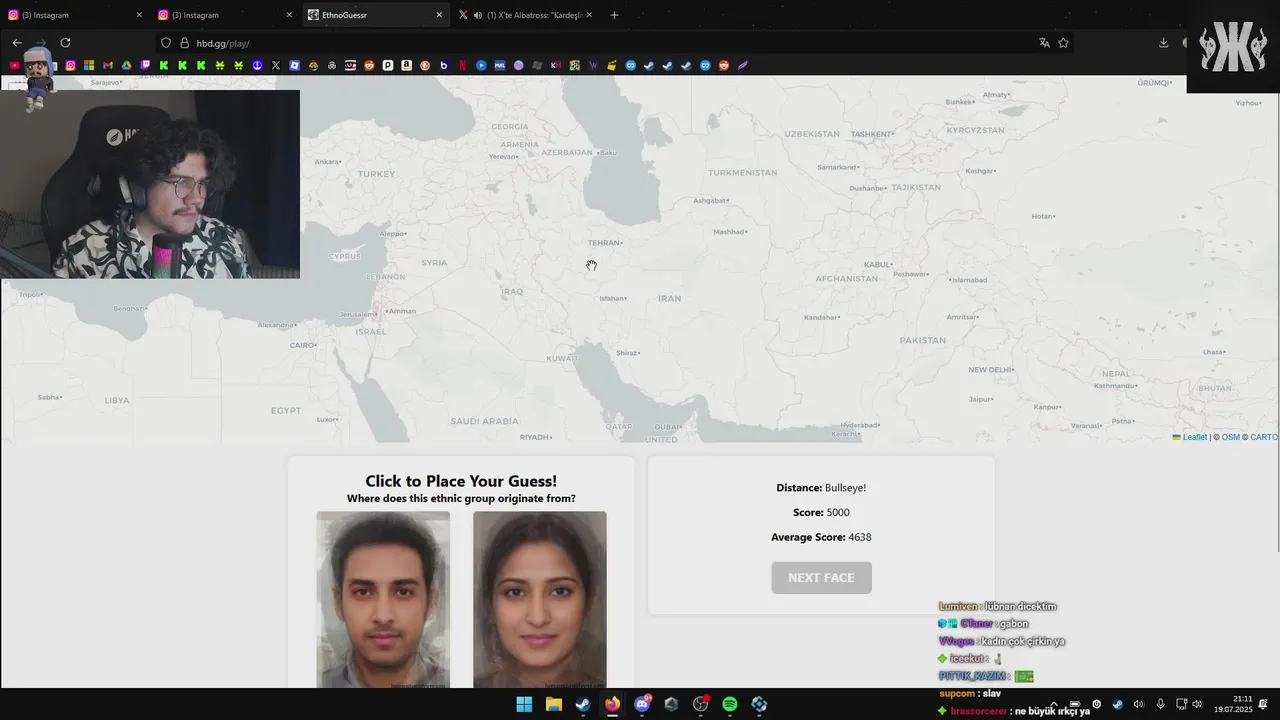Open the browser downloads panel
Screen dimensions: 1280x720
click(x=1163, y=43)
